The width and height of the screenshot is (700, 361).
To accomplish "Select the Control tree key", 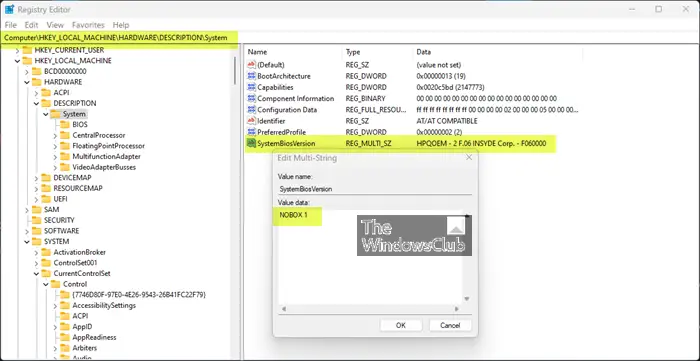I will click(75, 284).
